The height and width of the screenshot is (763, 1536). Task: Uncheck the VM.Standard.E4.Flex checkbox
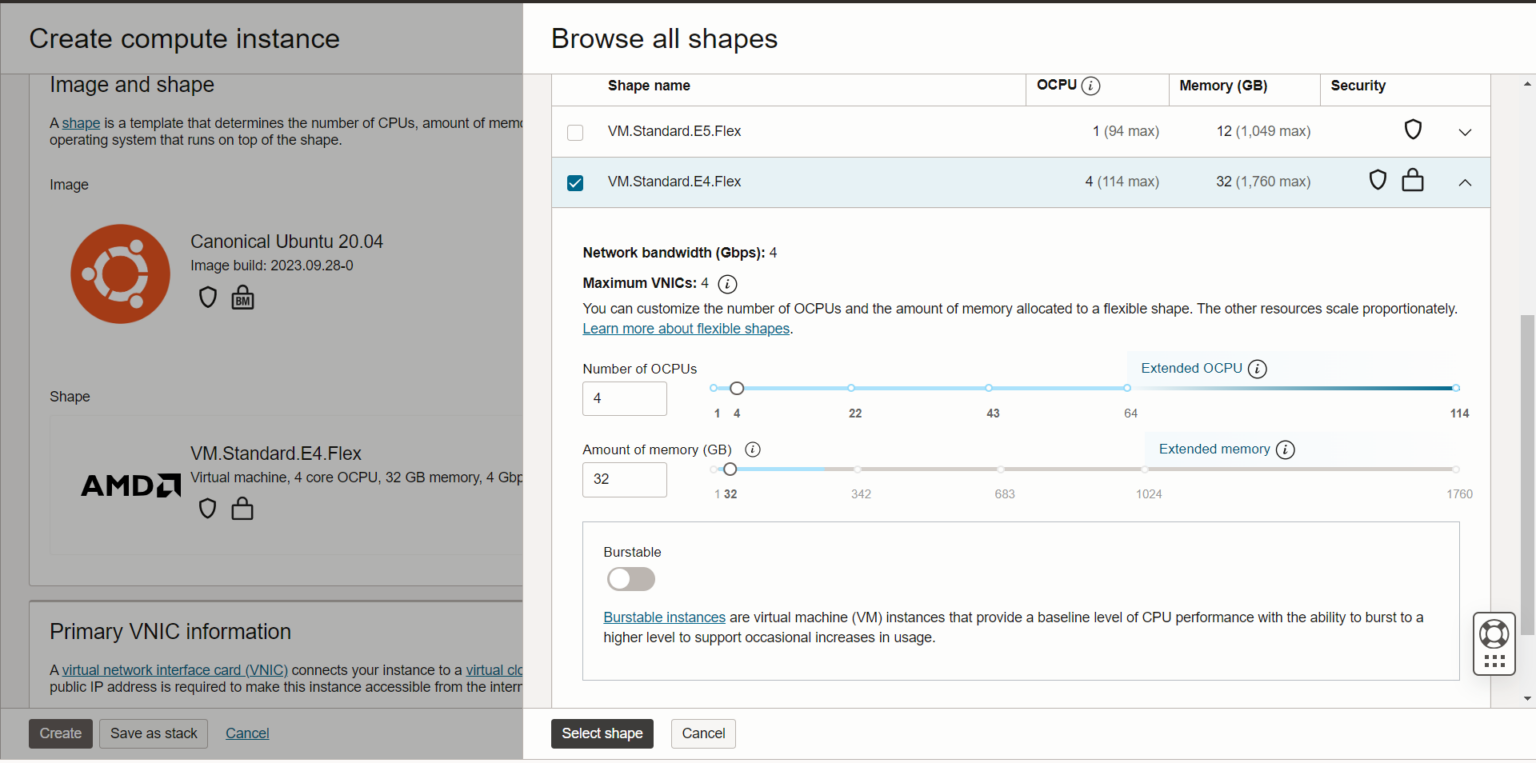pos(575,183)
